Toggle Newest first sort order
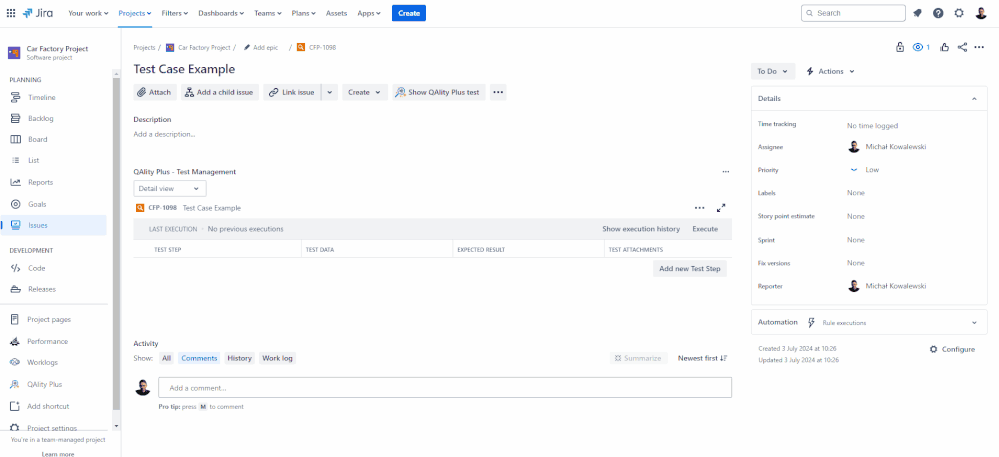999x457 pixels. click(x=702, y=358)
